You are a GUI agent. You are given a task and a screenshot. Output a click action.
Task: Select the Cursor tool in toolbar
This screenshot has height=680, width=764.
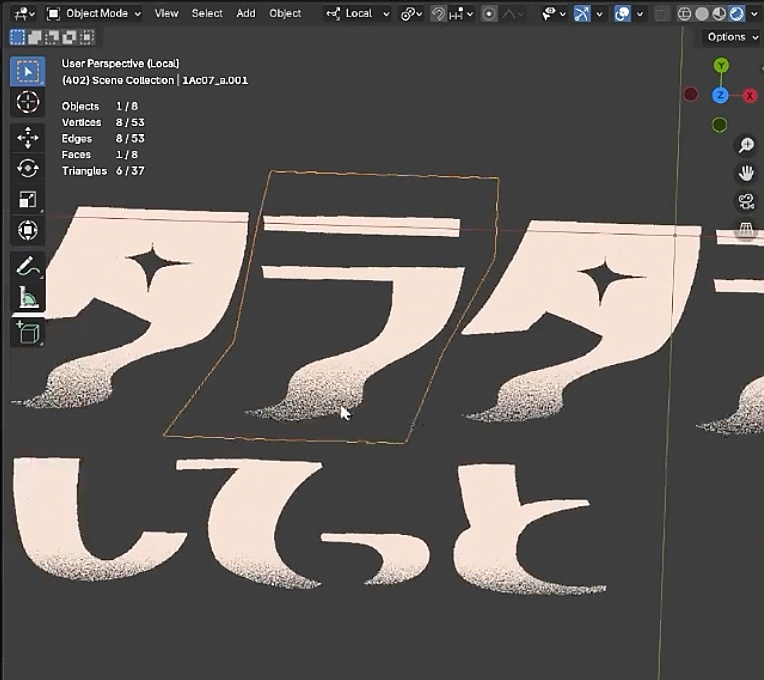click(28, 102)
